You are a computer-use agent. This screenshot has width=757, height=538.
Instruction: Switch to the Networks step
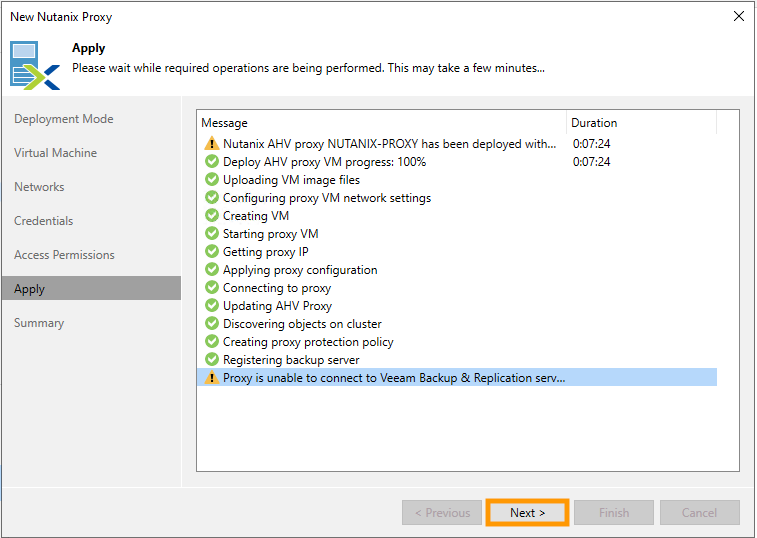39,187
